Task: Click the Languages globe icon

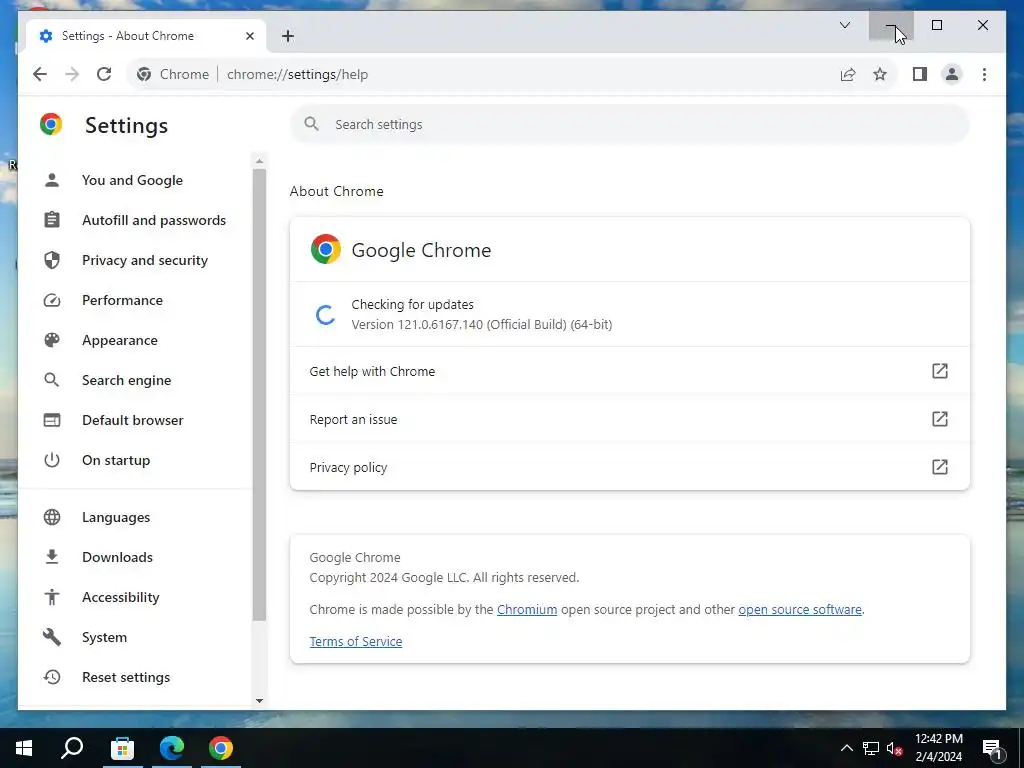Action: click(x=52, y=517)
